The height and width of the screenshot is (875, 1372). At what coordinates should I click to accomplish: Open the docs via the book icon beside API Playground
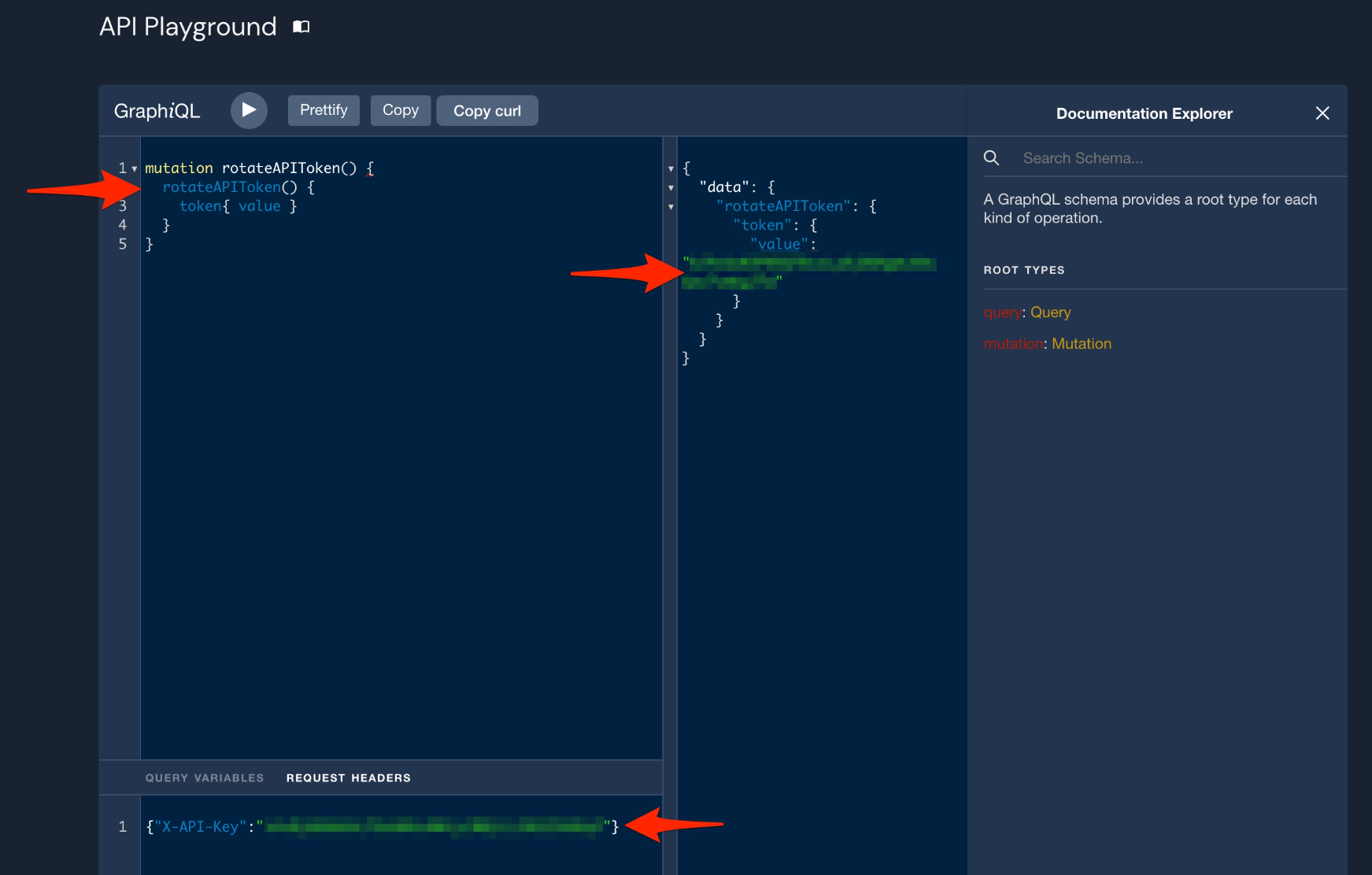(x=300, y=26)
